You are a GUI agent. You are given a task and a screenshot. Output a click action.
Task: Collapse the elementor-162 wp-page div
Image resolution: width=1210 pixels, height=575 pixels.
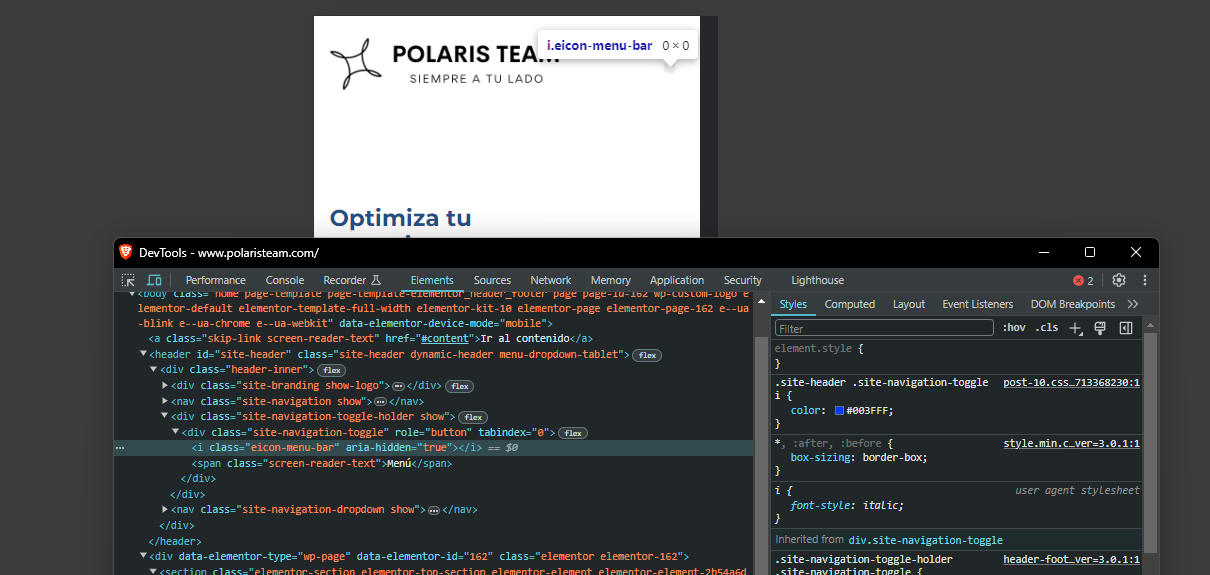(x=143, y=556)
